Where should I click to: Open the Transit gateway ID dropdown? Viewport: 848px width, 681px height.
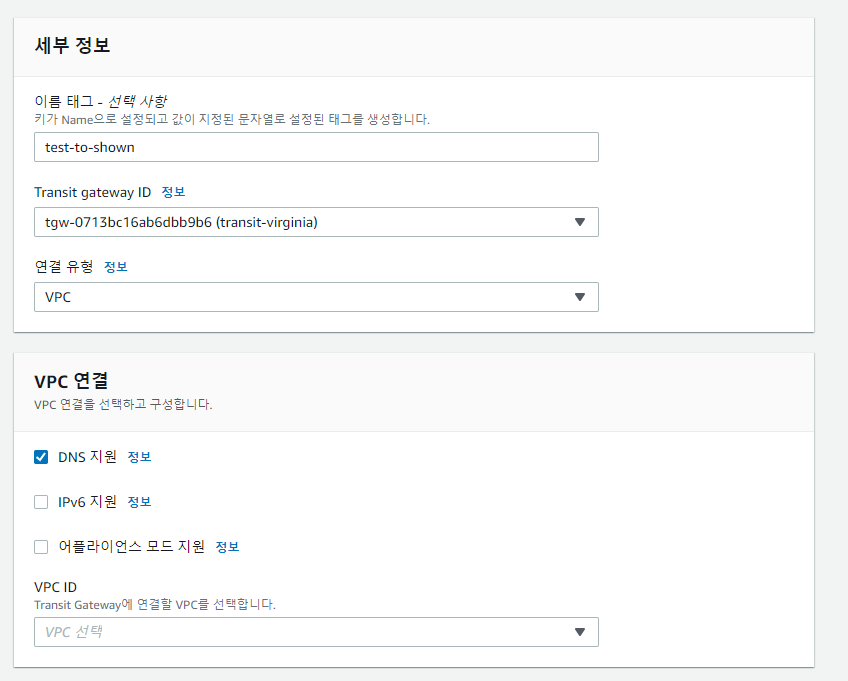[316, 222]
